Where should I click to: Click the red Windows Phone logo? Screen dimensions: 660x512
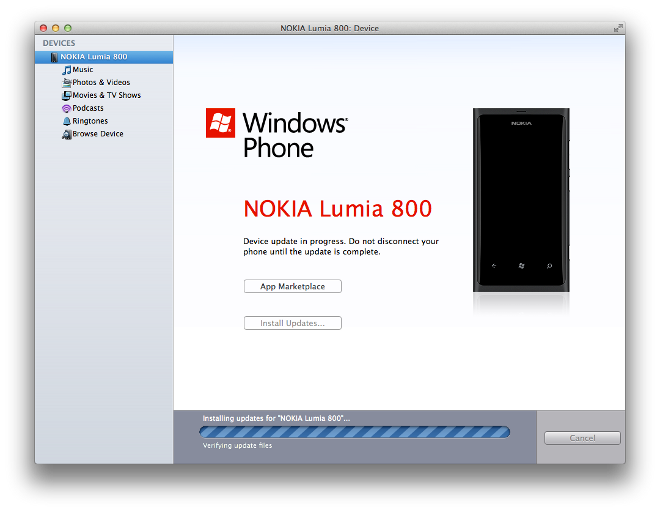point(220,123)
